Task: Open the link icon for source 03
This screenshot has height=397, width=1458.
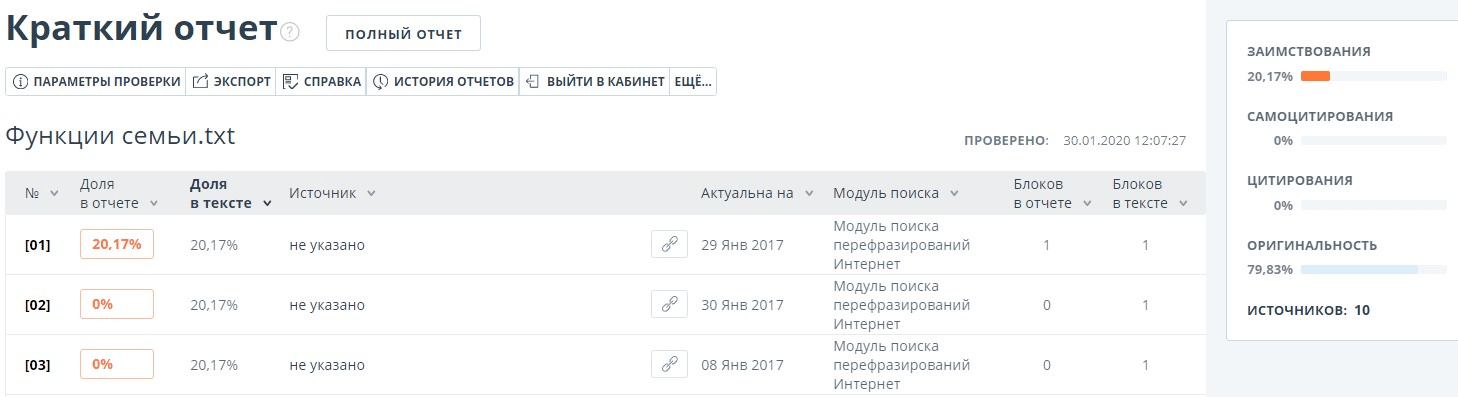Action: click(669, 364)
